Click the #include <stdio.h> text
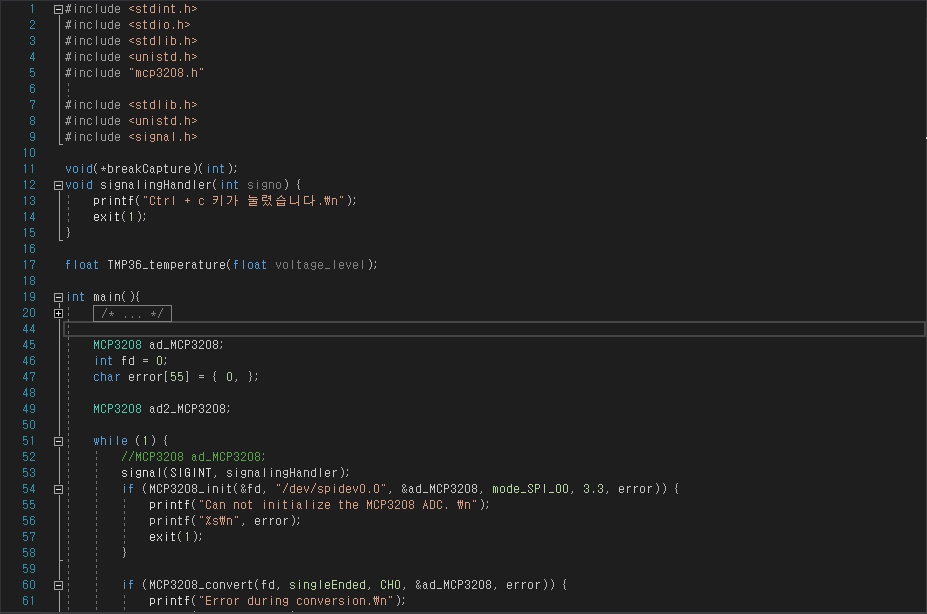The image size is (927, 614). pyautogui.click(x=128, y=25)
